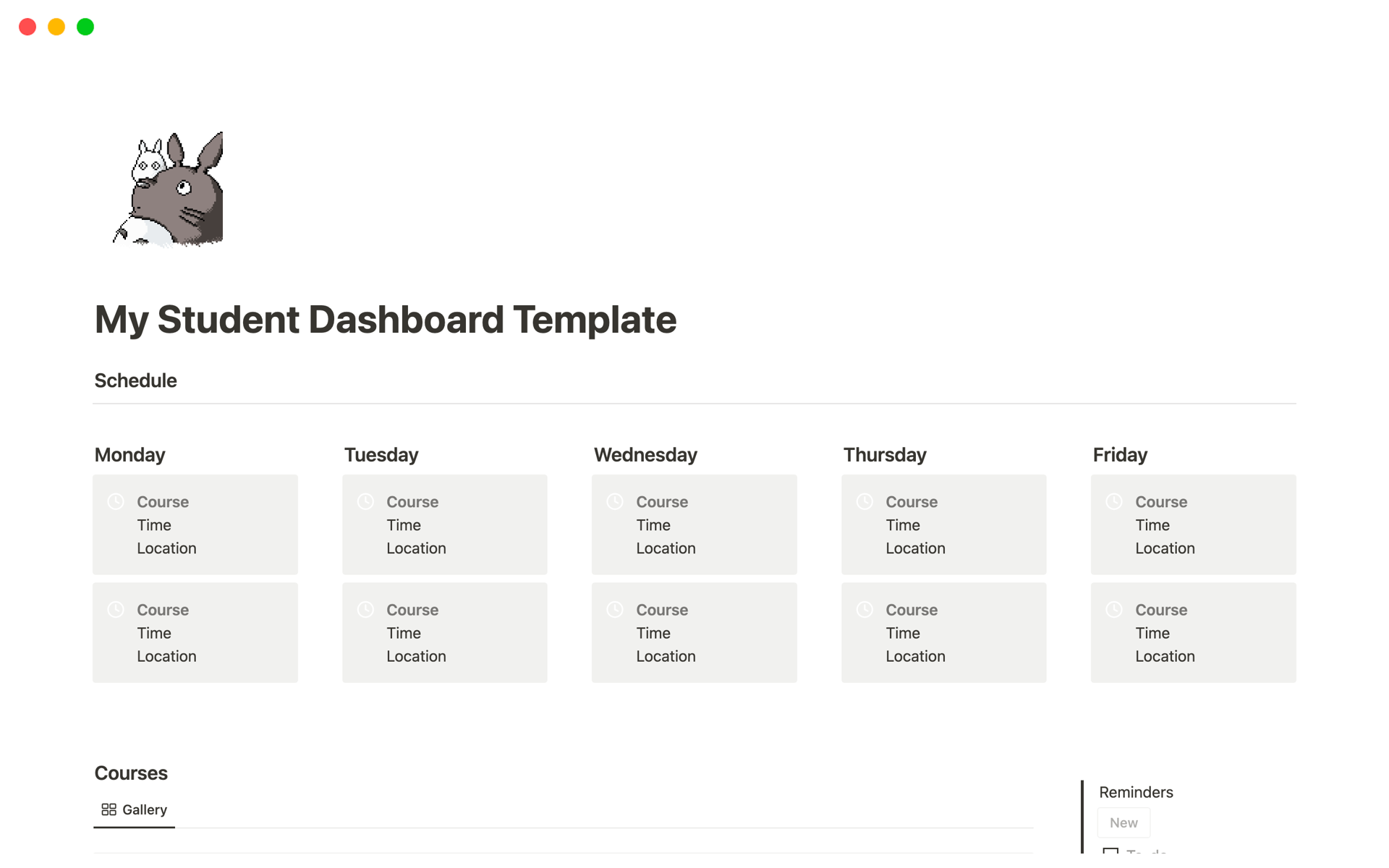
Task: Click clock icon in Friday's second course
Action: (x=1114, y=609)
